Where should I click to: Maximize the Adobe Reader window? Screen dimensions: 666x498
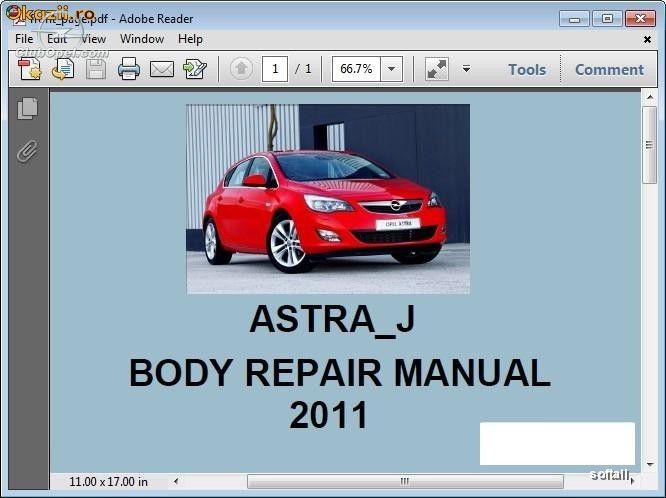point(607,19)
